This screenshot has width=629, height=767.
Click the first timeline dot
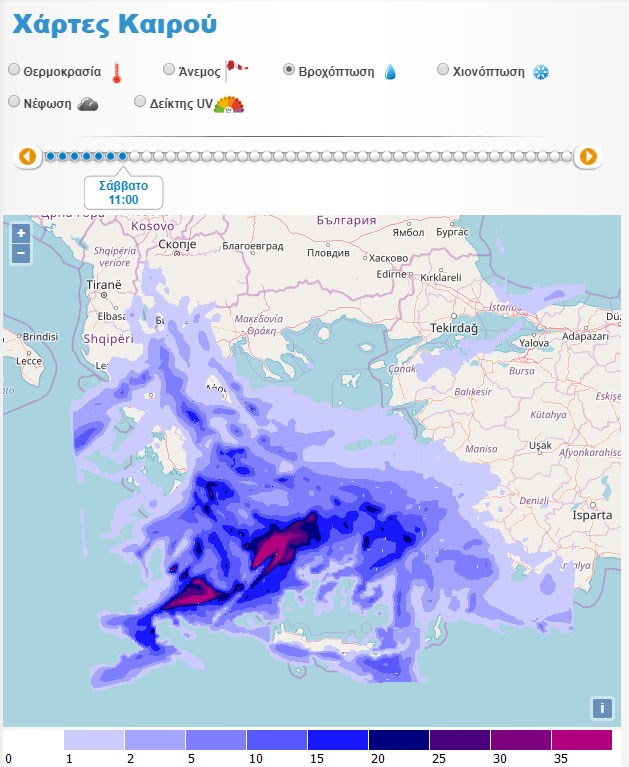click(x=50, y=157)
